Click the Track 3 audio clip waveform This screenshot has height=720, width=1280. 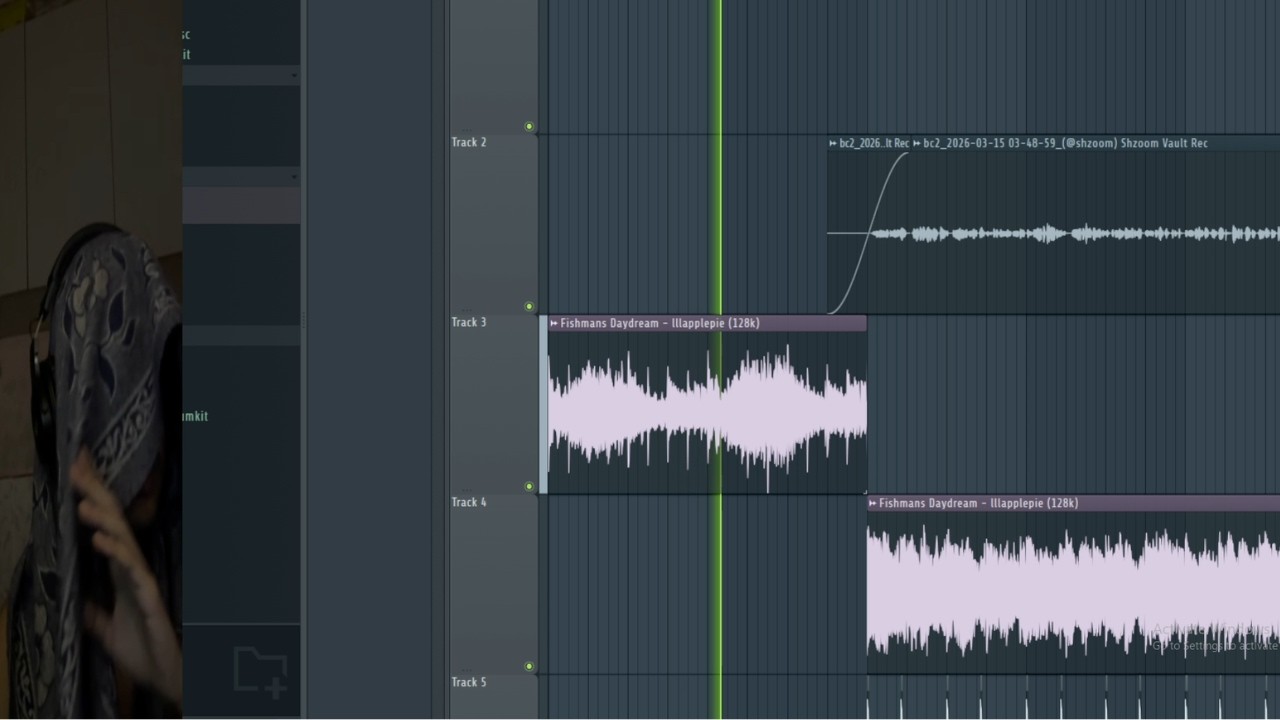pos(707,412)
